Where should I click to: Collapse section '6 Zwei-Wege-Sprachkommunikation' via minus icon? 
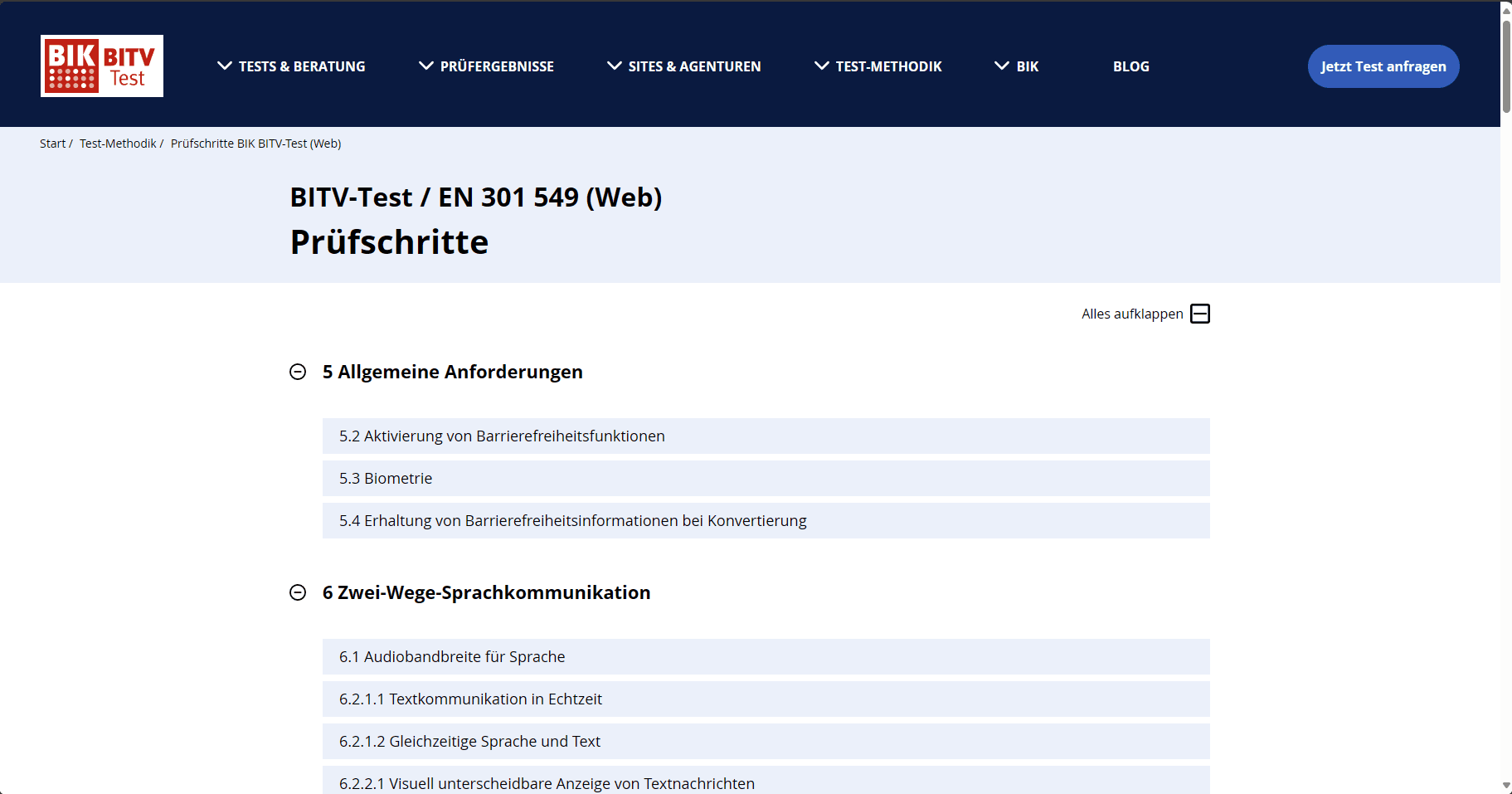point(298,593)
